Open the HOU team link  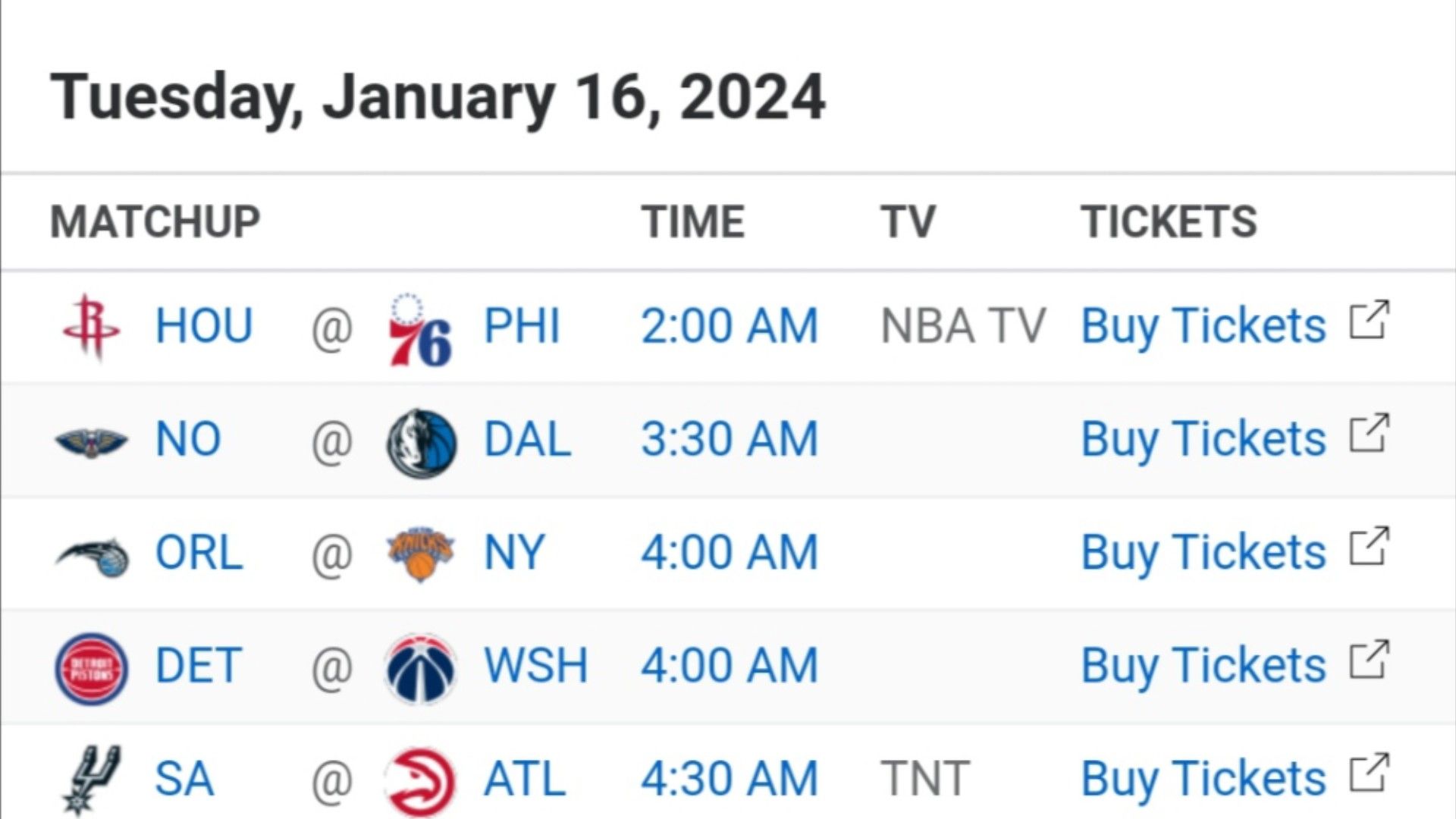pyautogui.click(x=203, y=326)
